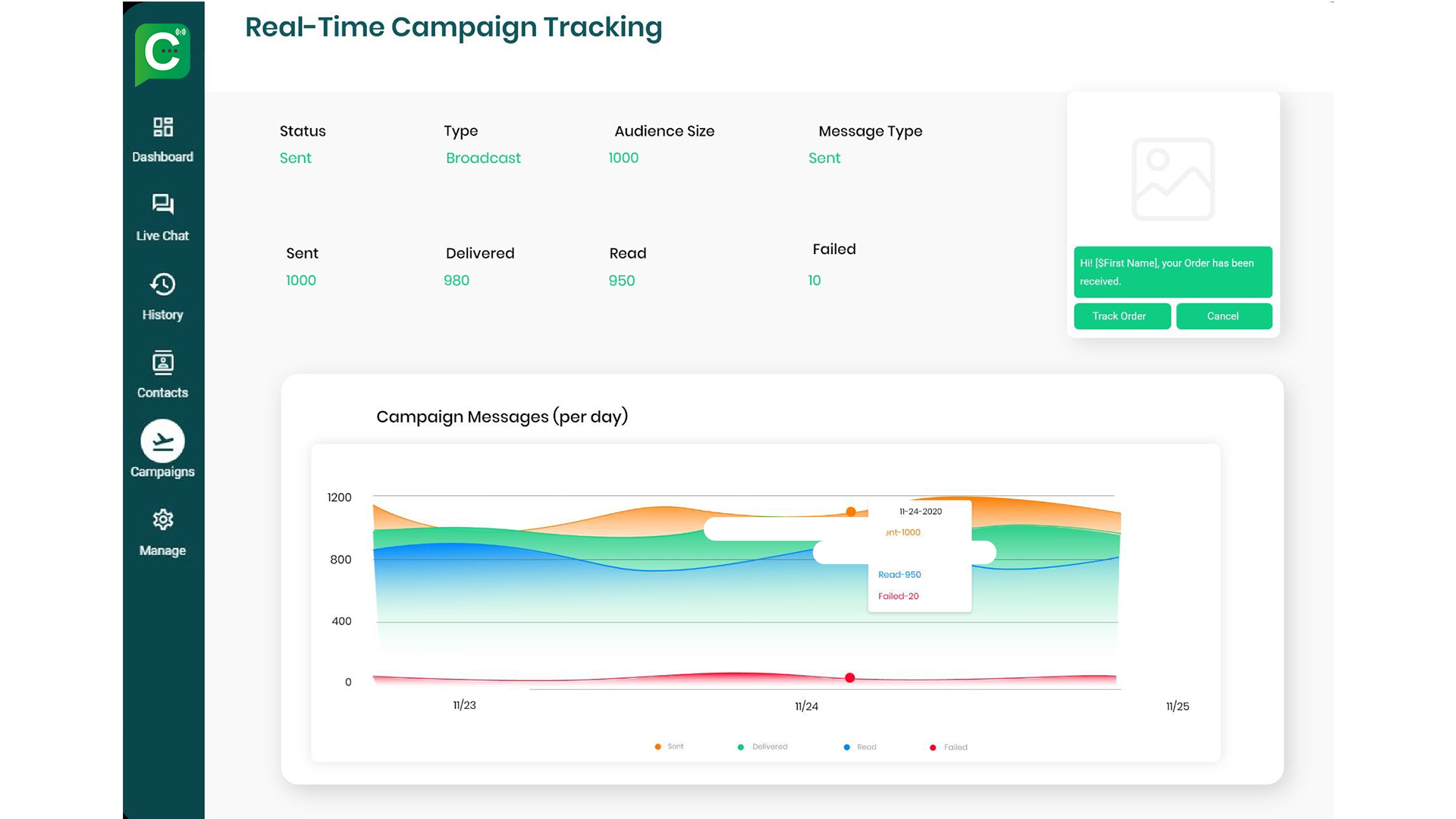Select the Campaigns paper-plane icon
This screenshot has width=1456, height=819.
162,441
